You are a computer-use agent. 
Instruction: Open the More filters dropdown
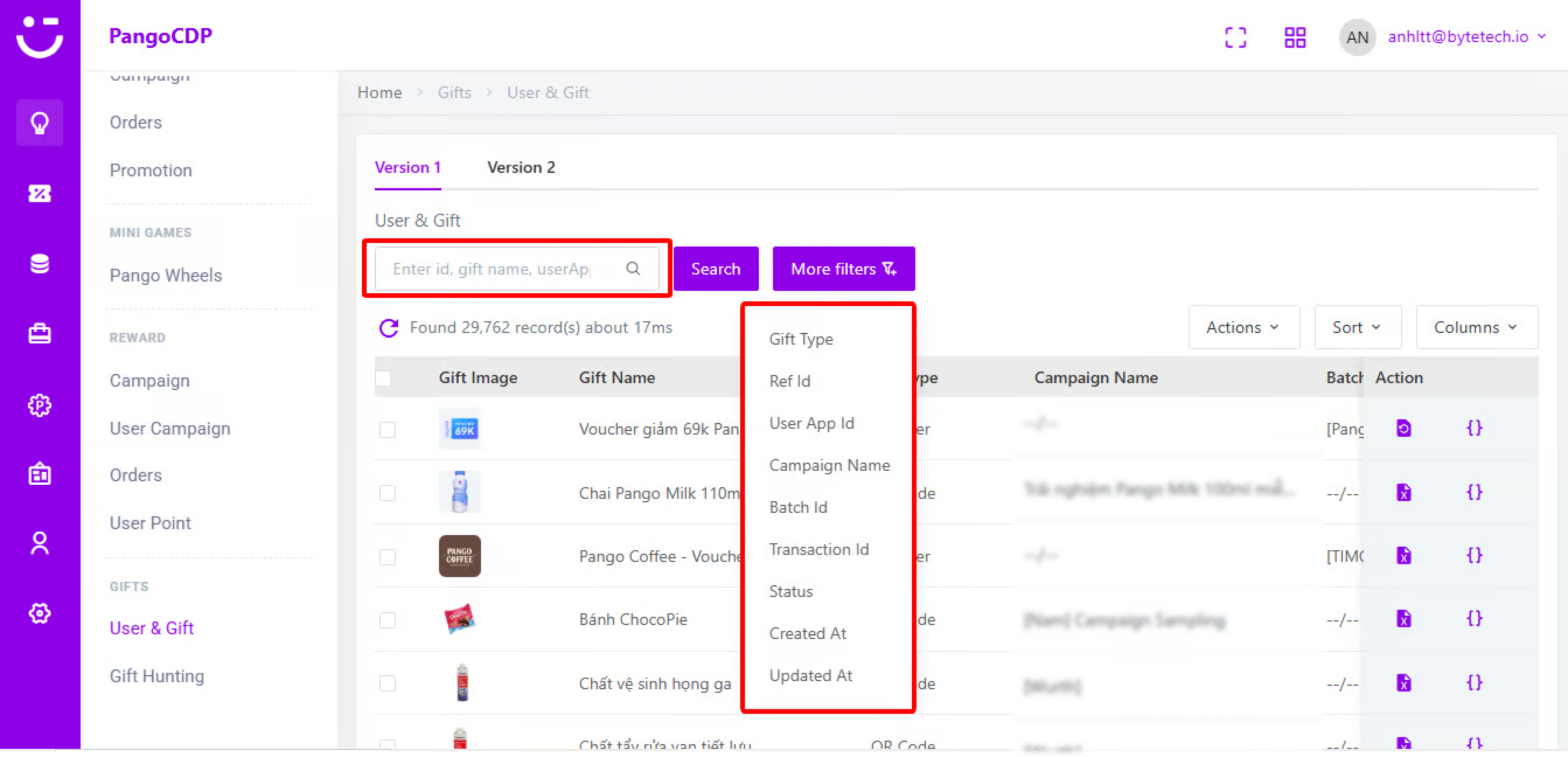click(x=844, y=269)
